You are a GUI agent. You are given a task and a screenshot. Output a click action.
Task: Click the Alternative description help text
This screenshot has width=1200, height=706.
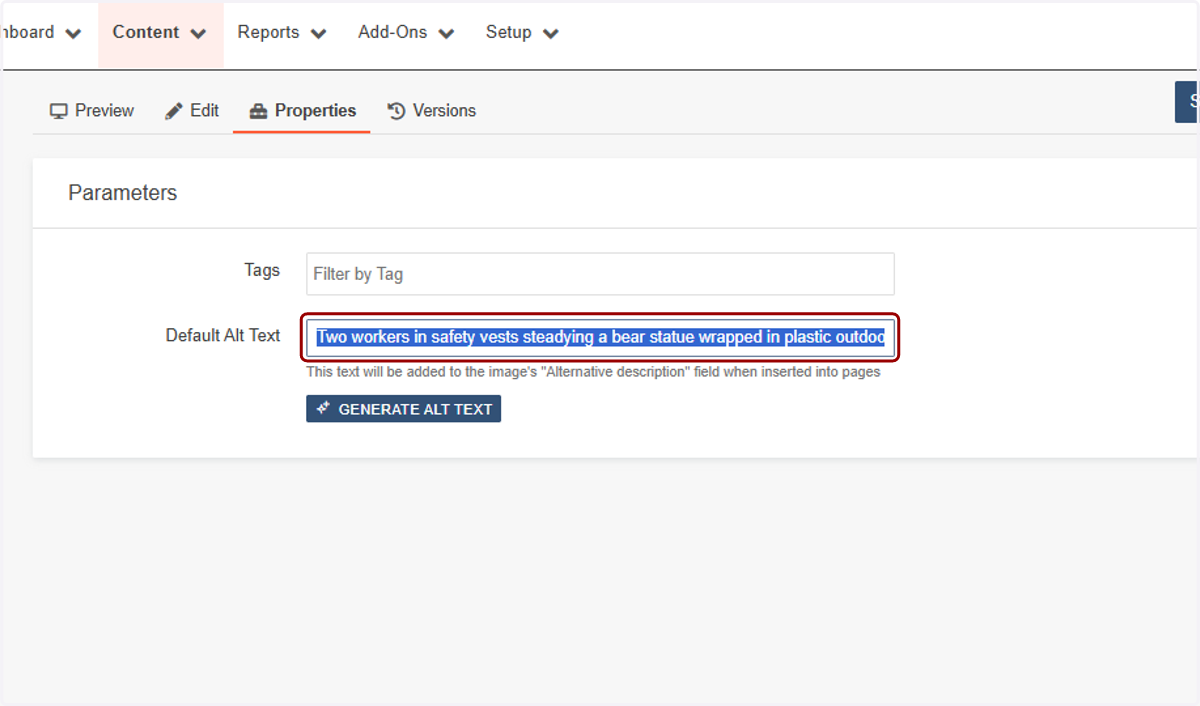pos(593,372)
